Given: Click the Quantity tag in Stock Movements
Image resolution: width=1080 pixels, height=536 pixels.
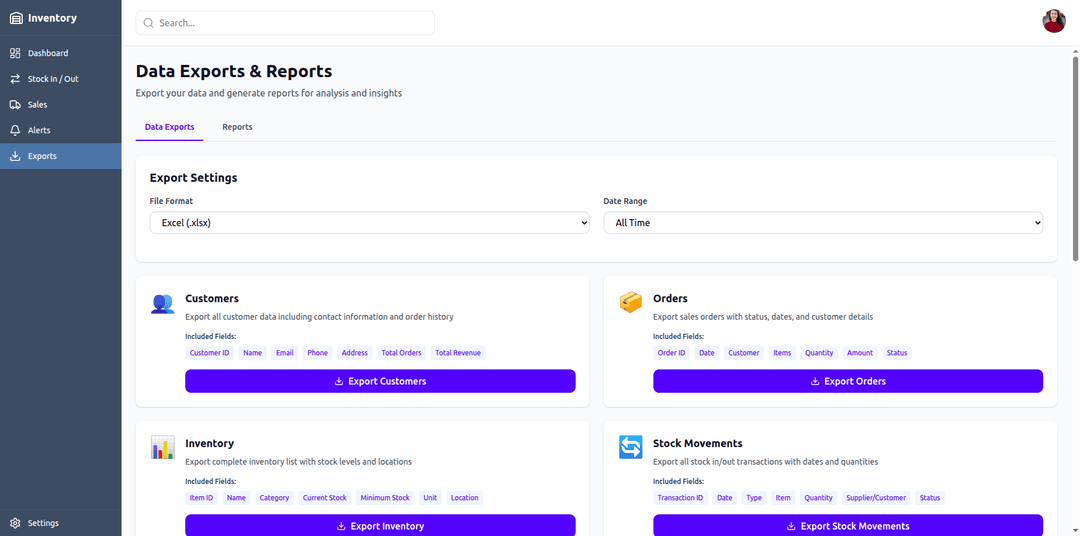Looking at the screenshot, I should pos(819,497).
